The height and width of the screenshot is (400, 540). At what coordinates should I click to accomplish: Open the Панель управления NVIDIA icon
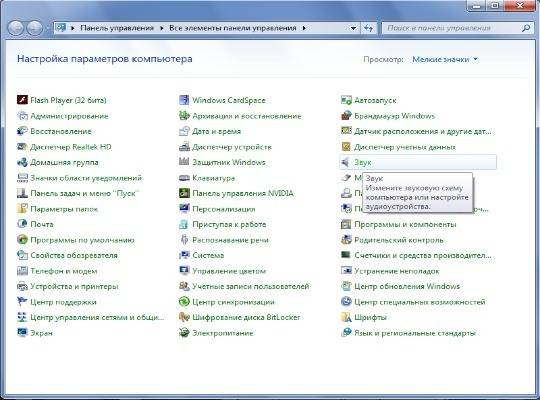[x=184, y=193]
